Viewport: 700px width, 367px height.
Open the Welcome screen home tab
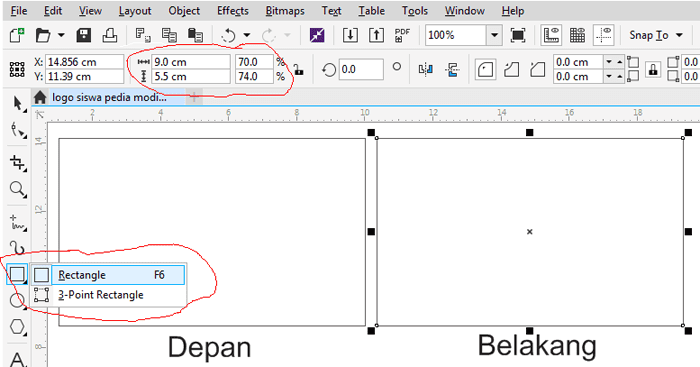[x=40, y=97]
